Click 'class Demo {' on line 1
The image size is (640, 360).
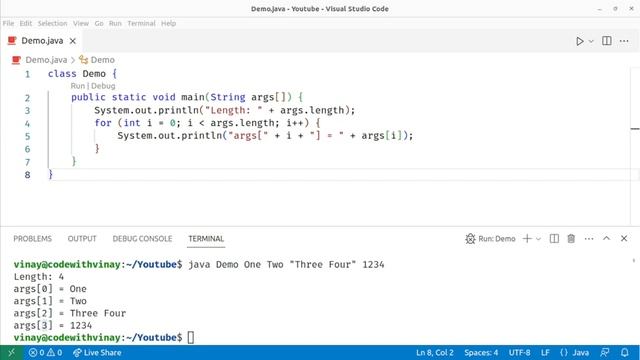point(82,74)
